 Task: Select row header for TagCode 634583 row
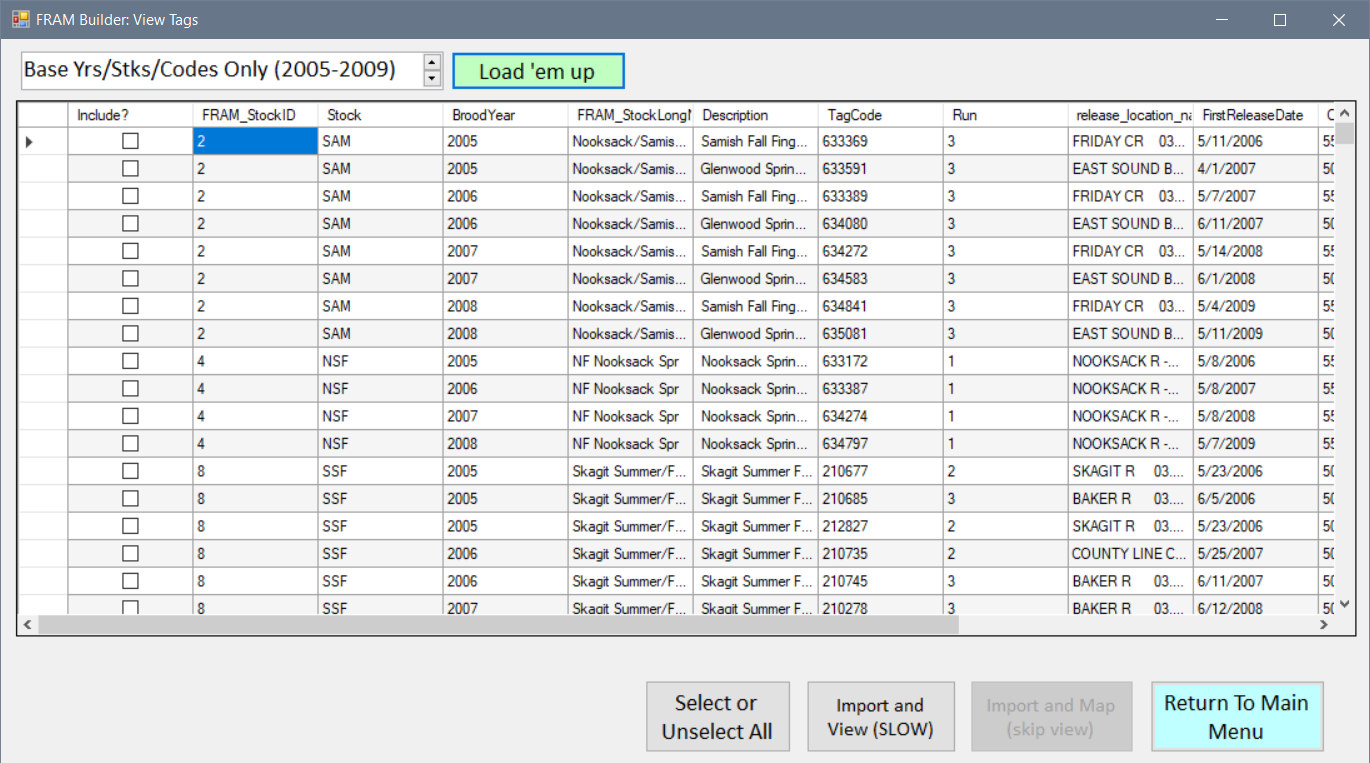tap(43, 279)
